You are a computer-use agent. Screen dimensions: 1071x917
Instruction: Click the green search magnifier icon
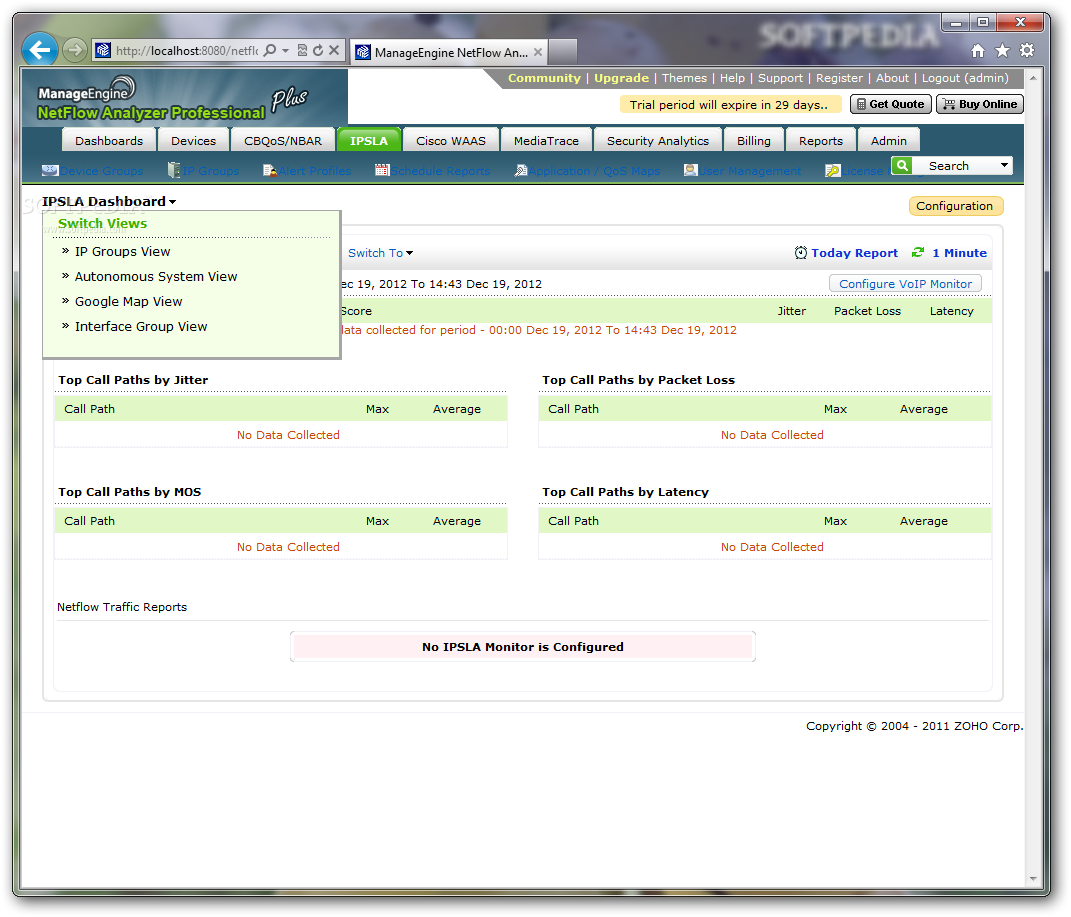point(902,166)
